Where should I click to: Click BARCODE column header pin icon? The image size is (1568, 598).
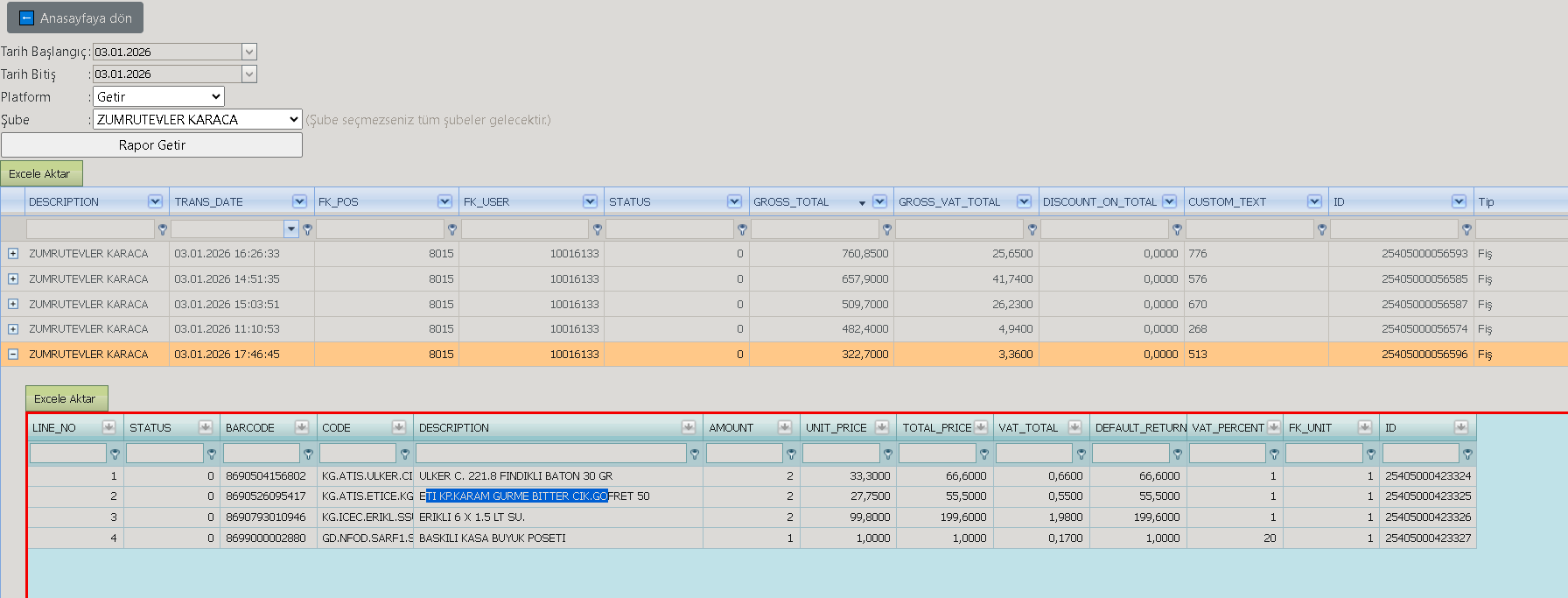pyautogui.click(x=302, y=427)
